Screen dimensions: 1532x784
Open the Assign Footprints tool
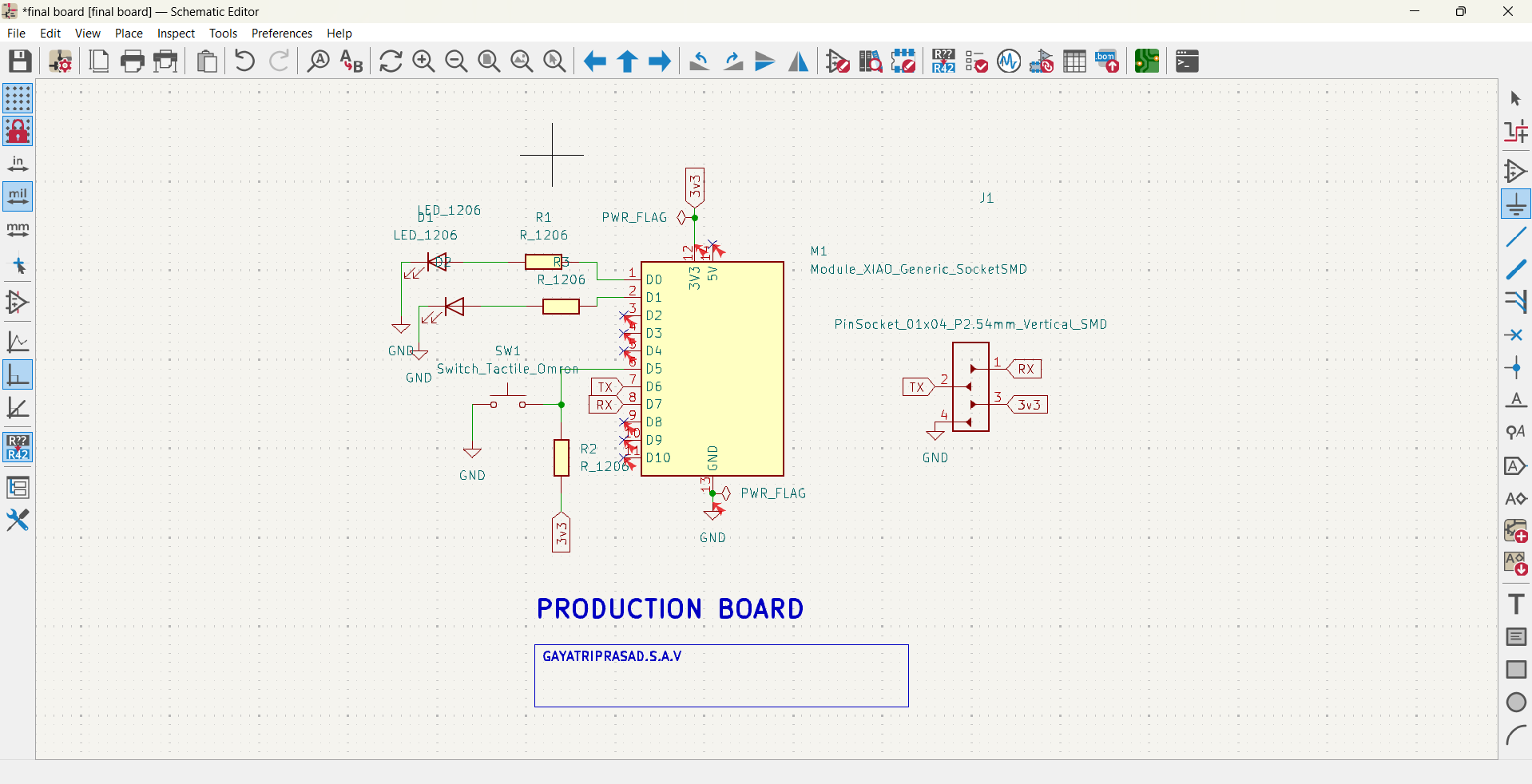pos(1042,61)
